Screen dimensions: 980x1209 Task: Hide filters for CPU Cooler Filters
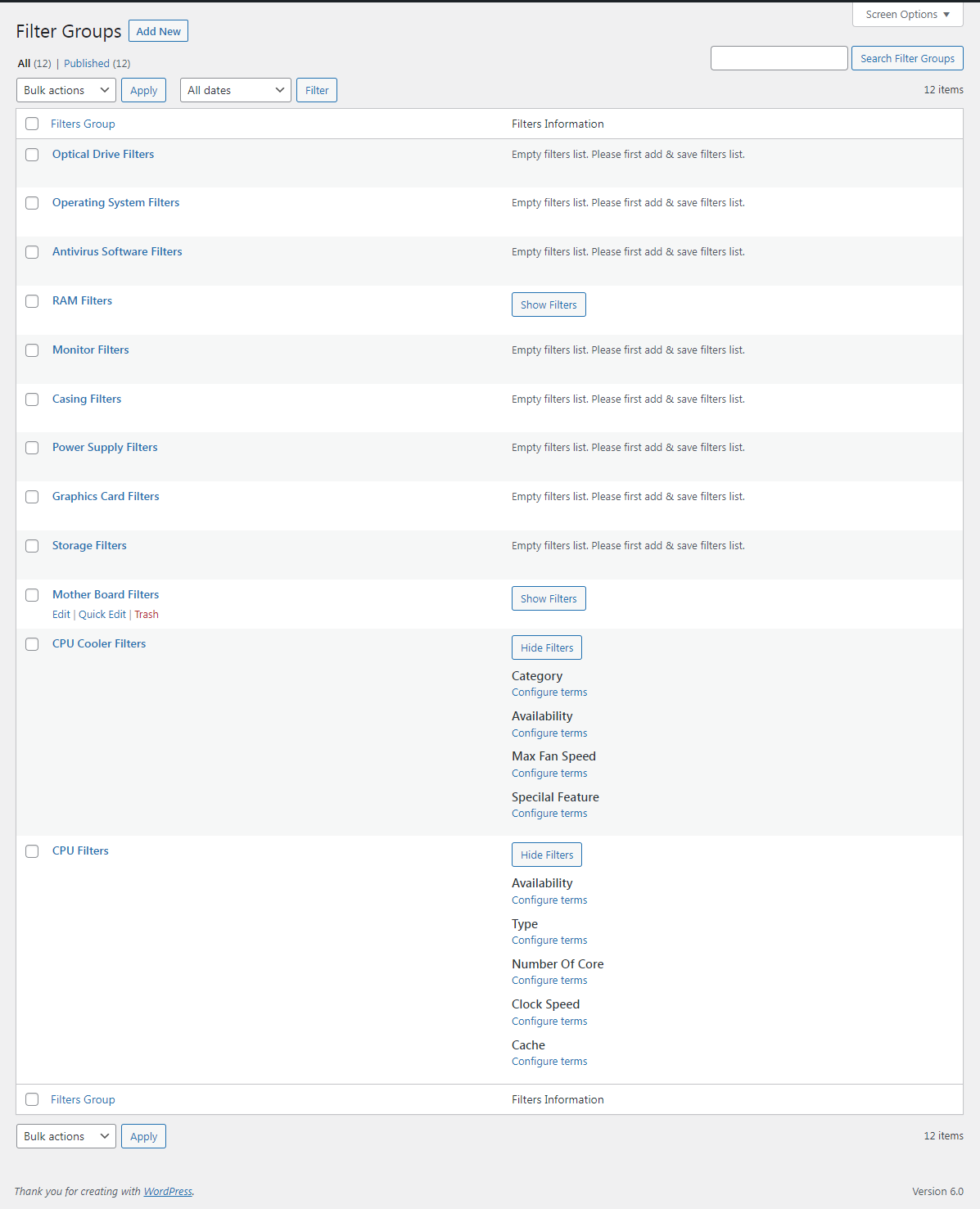547,647
